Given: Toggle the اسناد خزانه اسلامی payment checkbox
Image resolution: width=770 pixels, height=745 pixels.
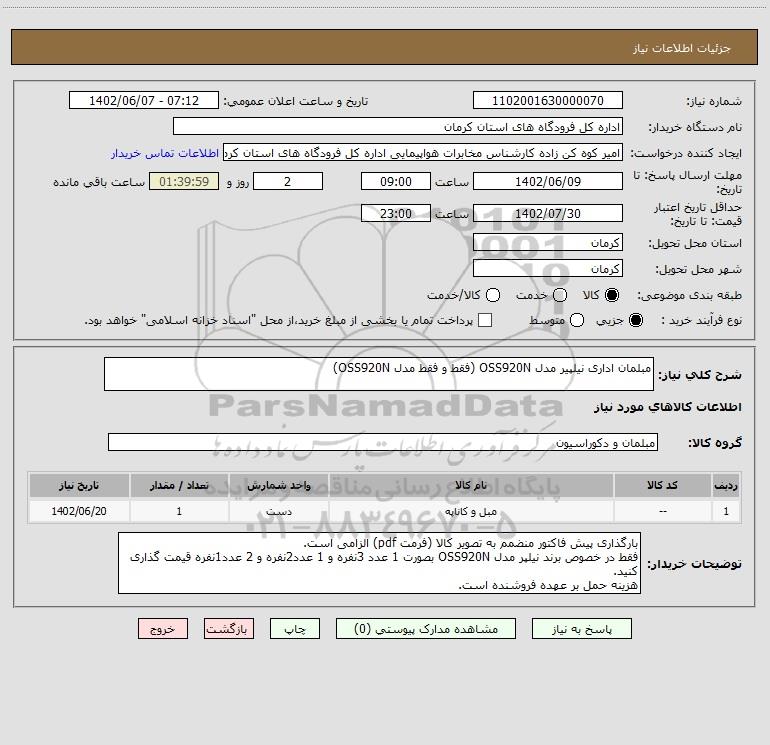Looking at the screenshot, I should pyautogui.click(x=485, y=320).
